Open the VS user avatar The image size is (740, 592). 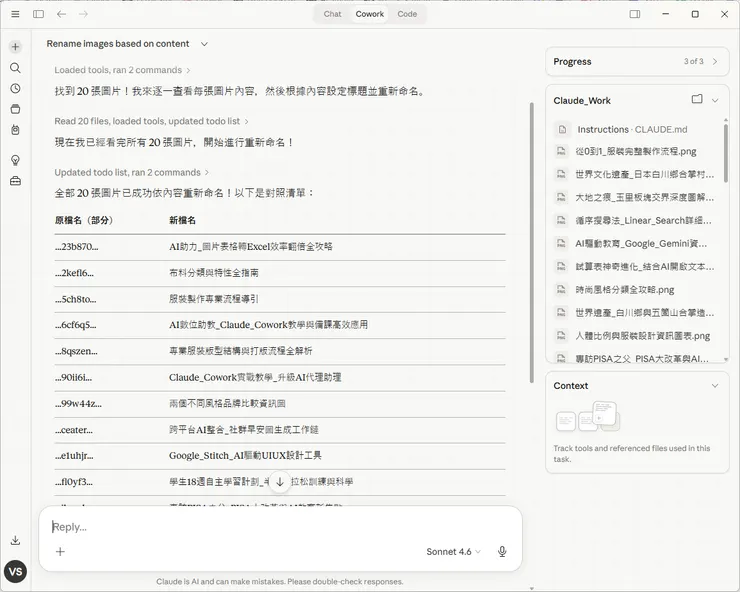[16, 572]
